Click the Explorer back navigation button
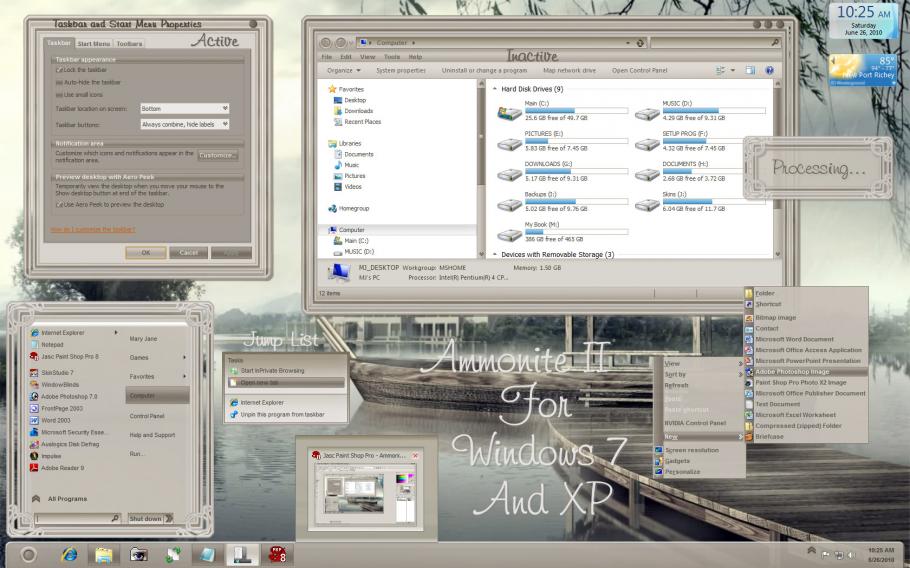 click(326, 43)
